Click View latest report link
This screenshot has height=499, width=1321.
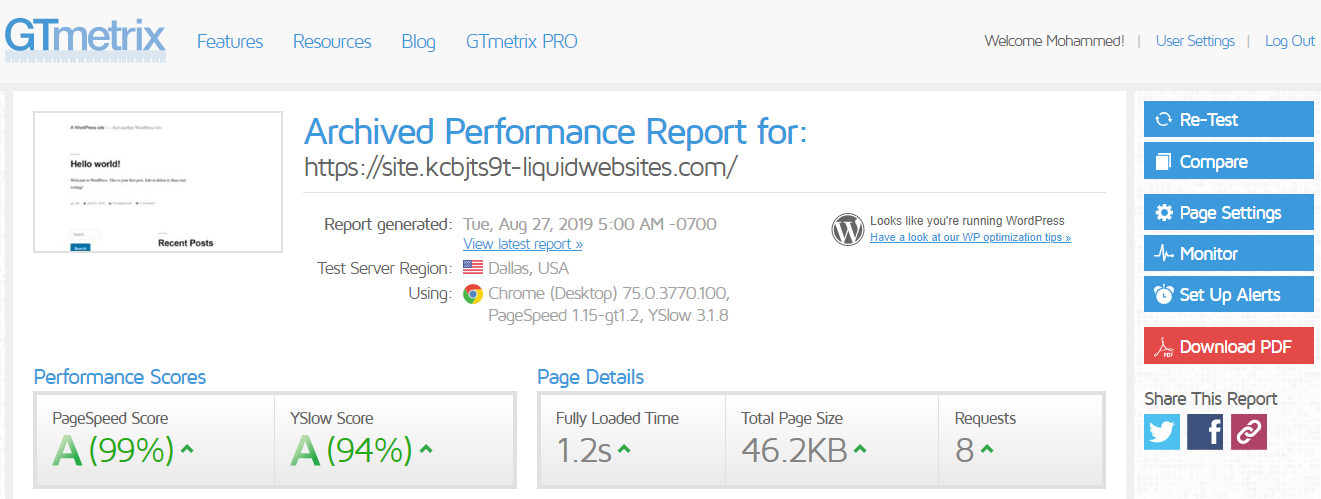523,244
